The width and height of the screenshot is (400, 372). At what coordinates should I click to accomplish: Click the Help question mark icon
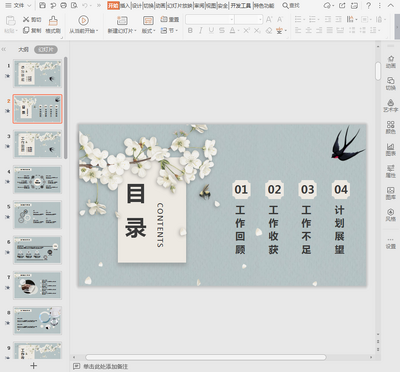(368, 6)
